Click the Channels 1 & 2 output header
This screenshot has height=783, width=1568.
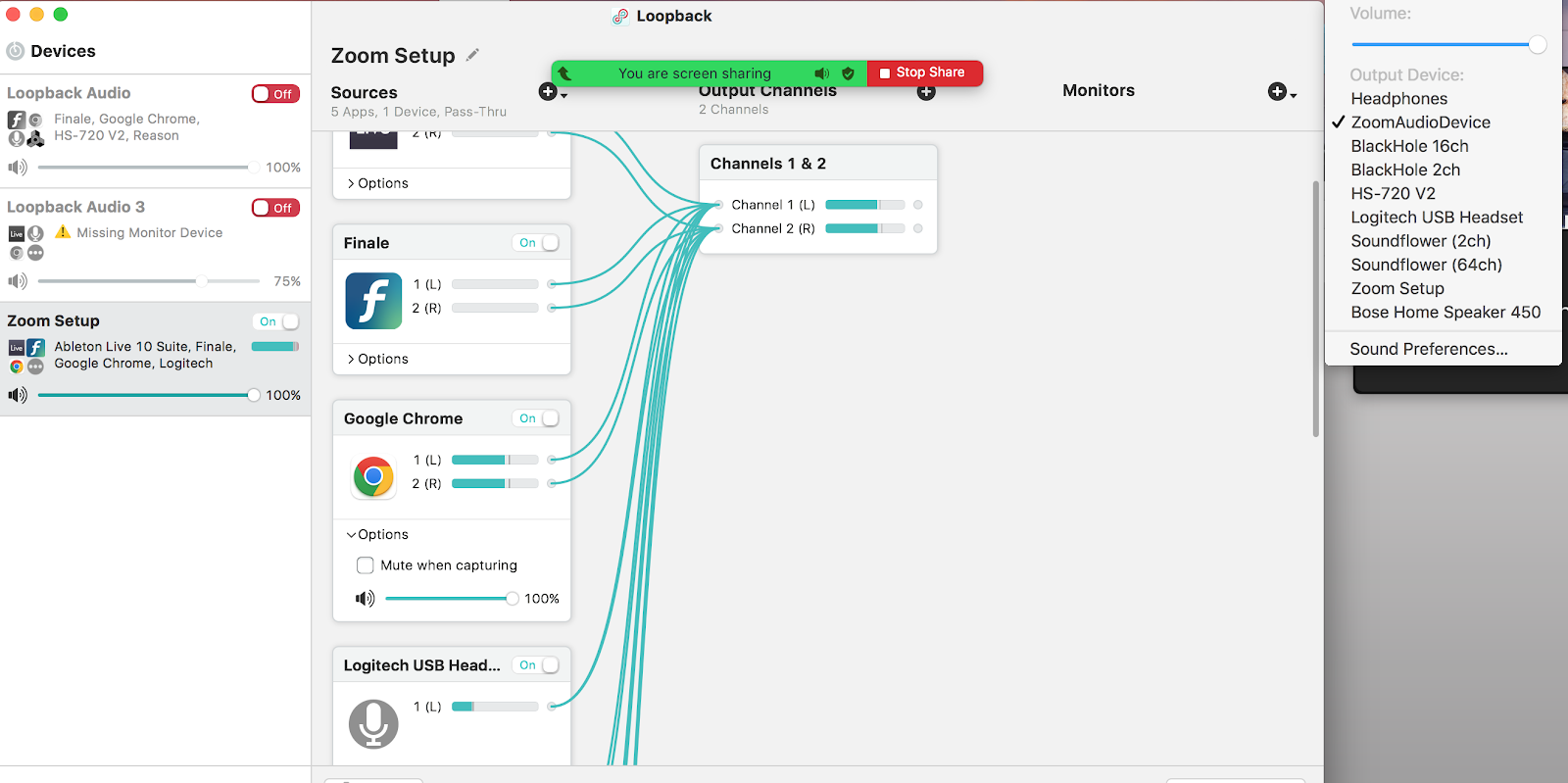coord(818,164)
